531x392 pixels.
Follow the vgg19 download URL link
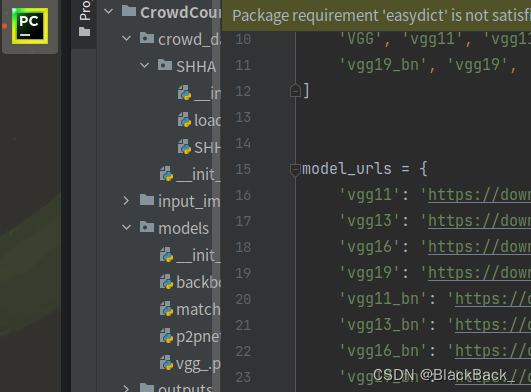(x=479, y=273)
